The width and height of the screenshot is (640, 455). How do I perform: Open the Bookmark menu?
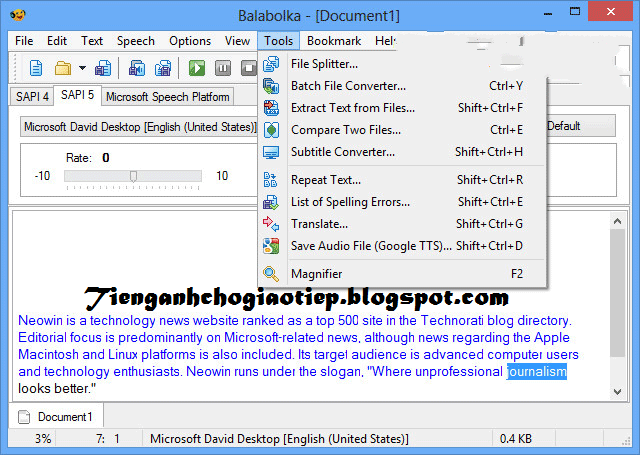334,41
